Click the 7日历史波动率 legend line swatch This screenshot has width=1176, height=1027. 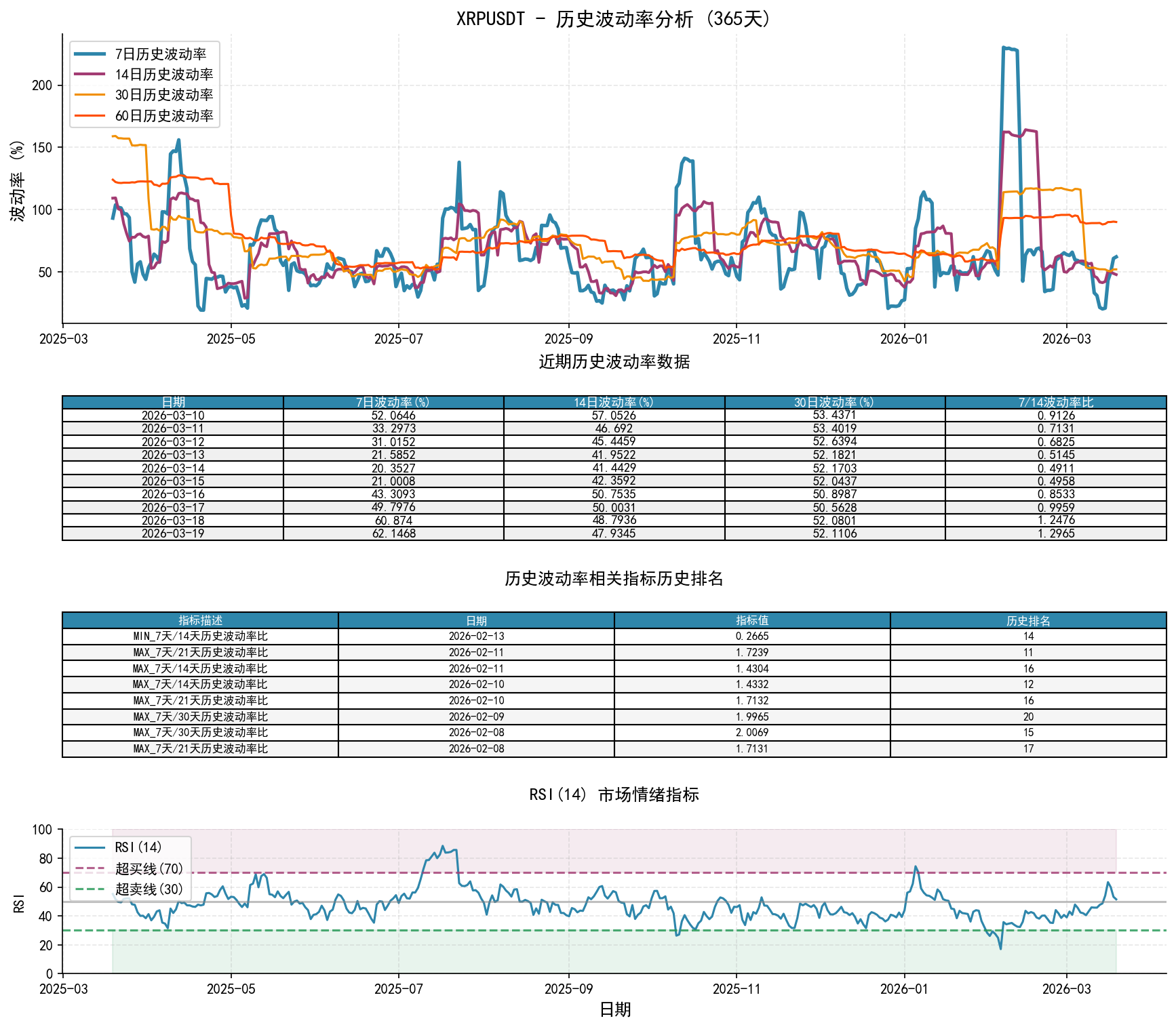point(90,54)
